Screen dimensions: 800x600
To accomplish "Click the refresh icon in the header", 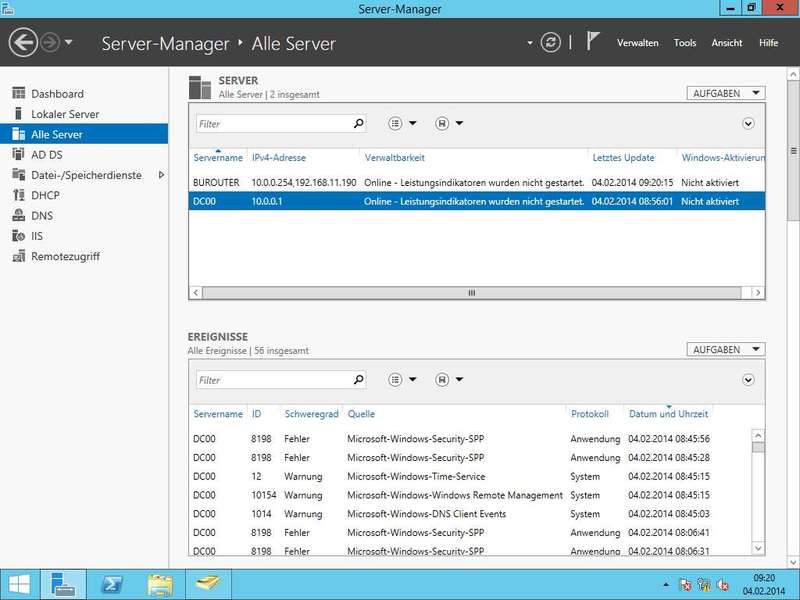I will click(x=550, y=43).
